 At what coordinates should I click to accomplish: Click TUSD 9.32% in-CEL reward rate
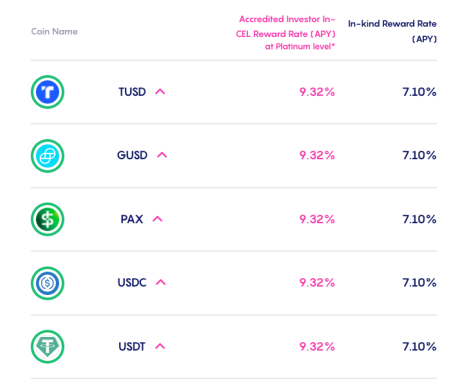(317, 92)
